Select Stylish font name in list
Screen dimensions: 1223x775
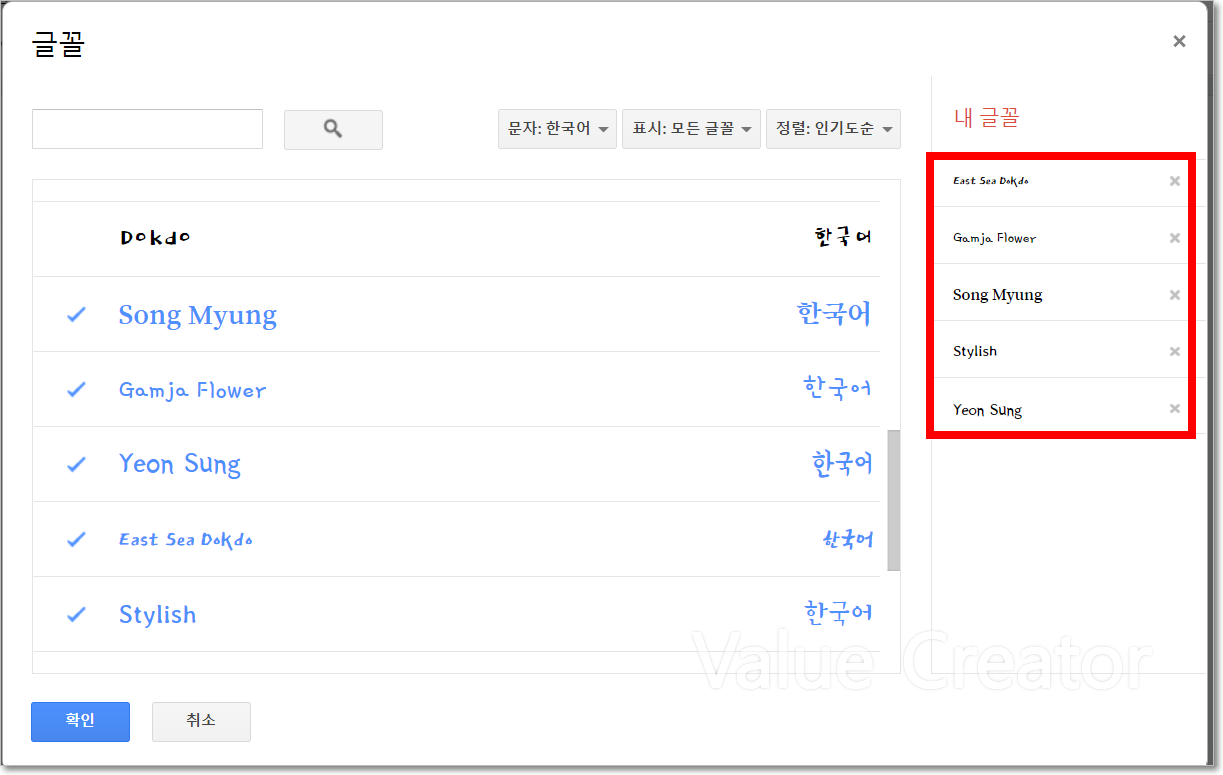point(157,614)
